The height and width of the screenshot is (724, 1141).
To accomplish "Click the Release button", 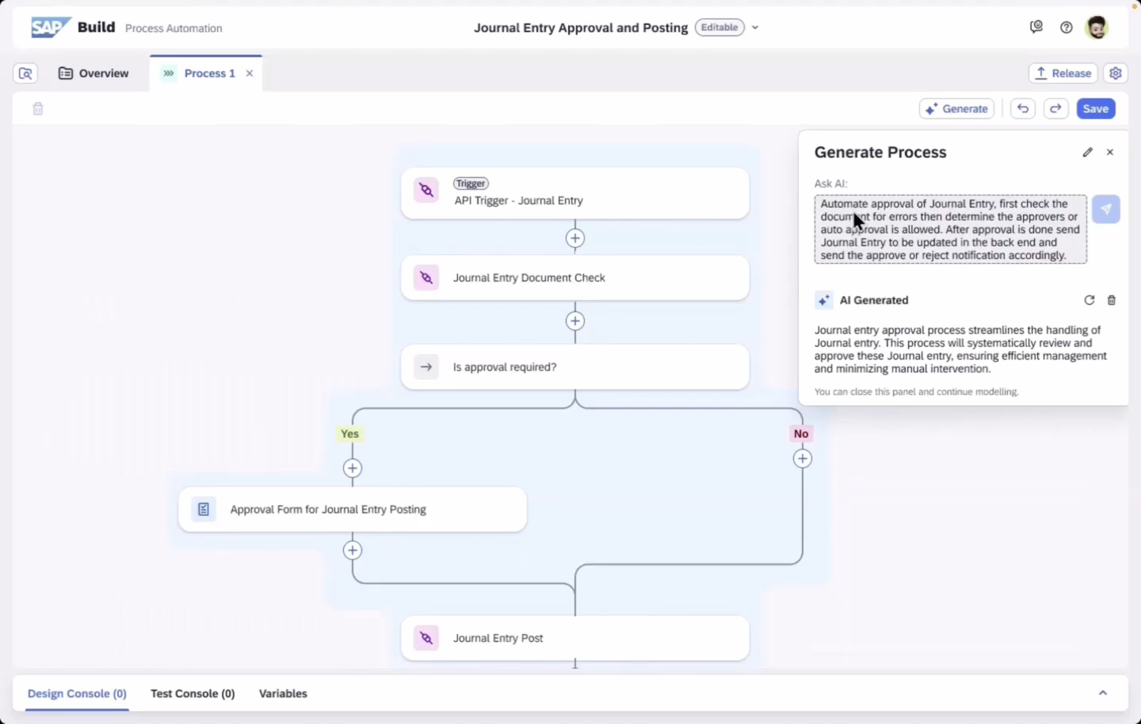I will (1063, 73).
